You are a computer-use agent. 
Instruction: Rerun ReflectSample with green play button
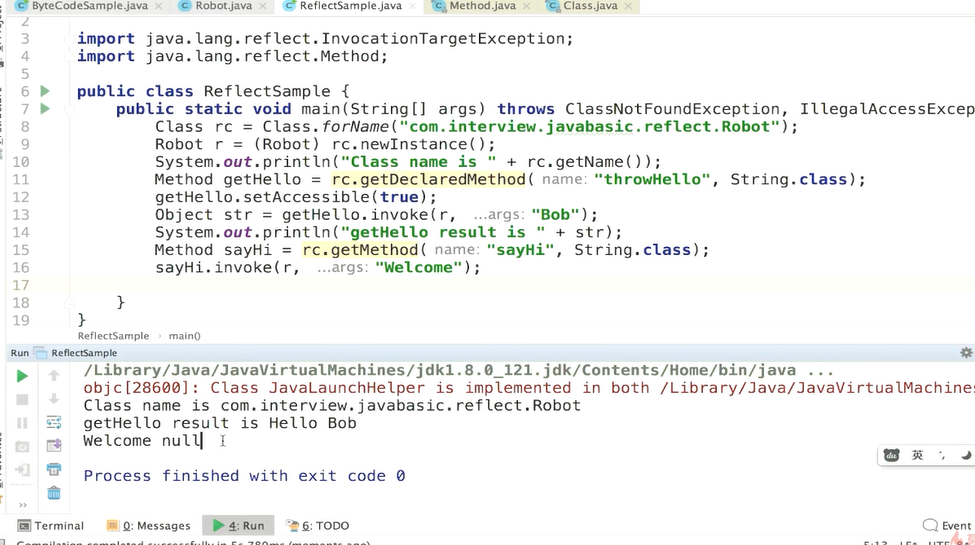point(22,376)
